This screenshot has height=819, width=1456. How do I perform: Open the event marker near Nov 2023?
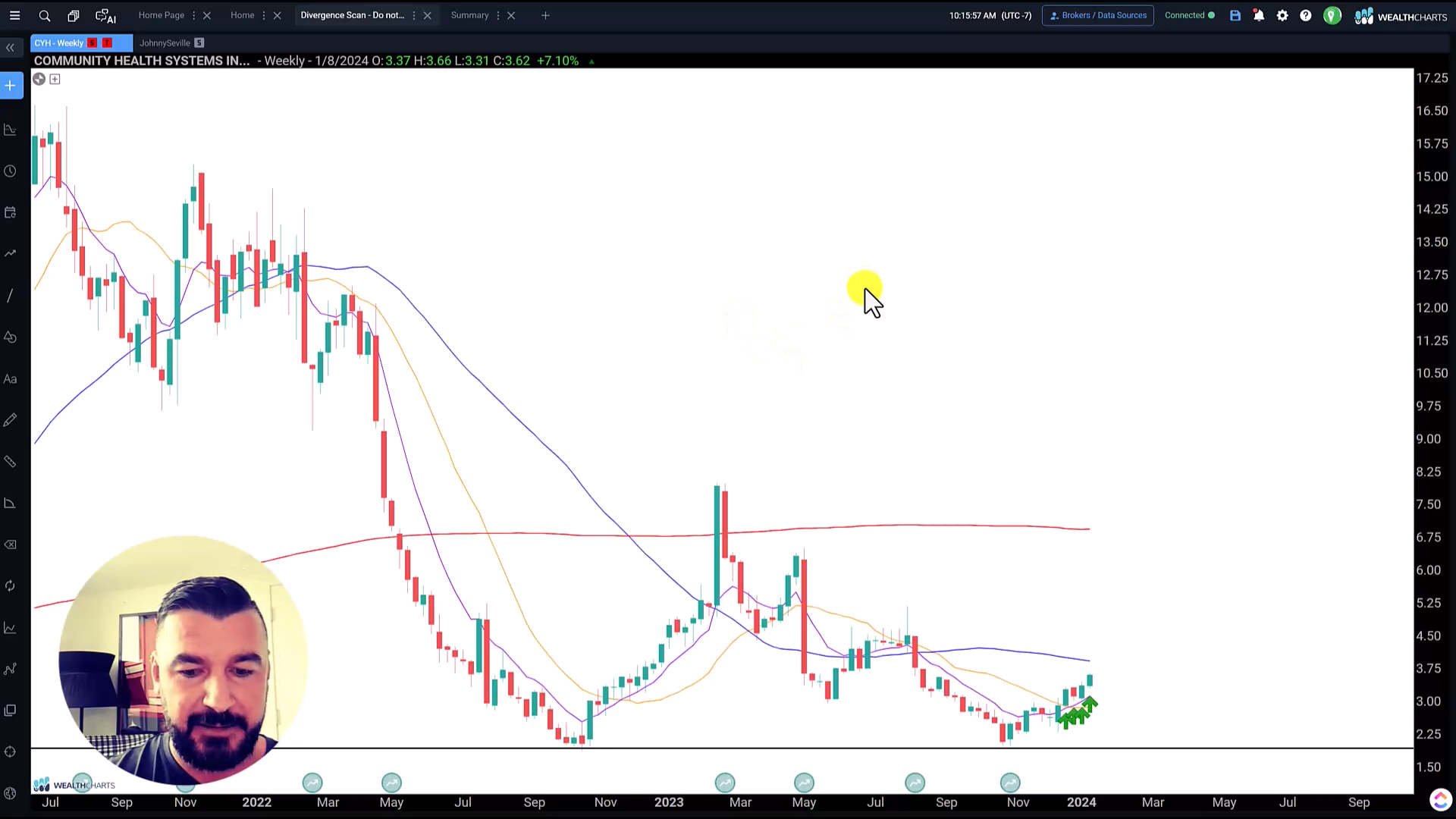coord(1010,783)
